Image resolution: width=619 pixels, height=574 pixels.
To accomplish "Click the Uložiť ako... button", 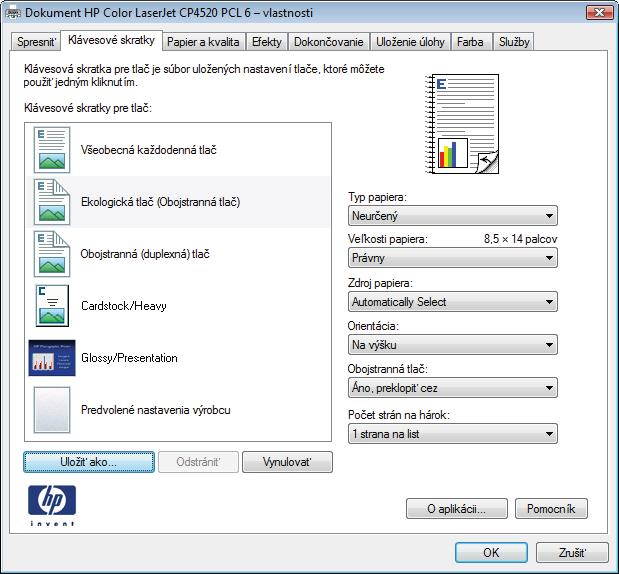I will click(x=89, y=462).
